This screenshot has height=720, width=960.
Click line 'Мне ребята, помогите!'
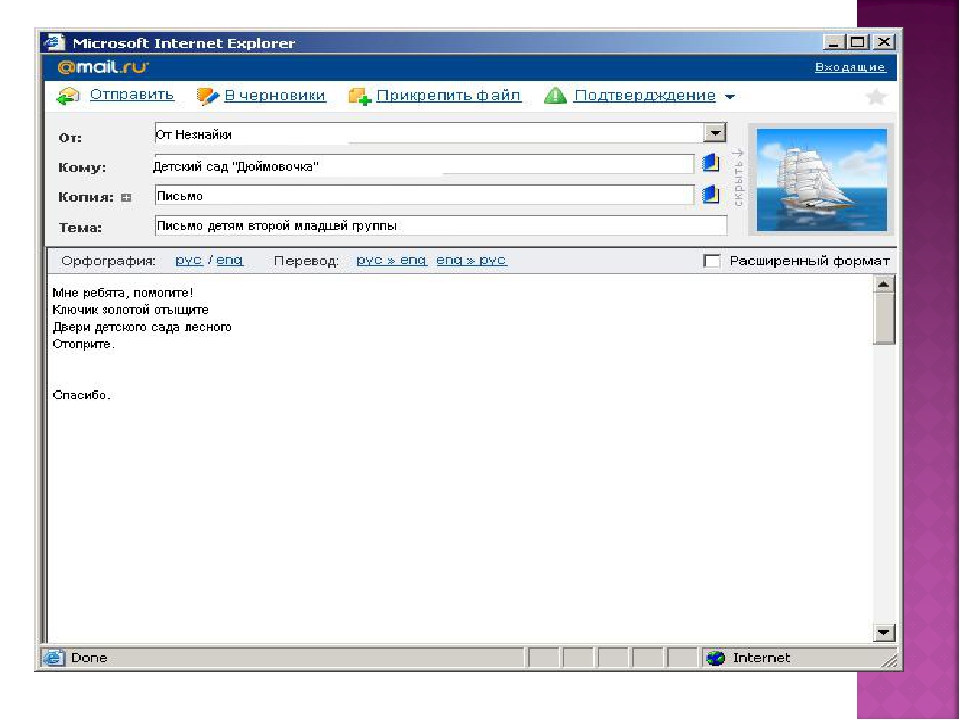(x=123, y=293)
